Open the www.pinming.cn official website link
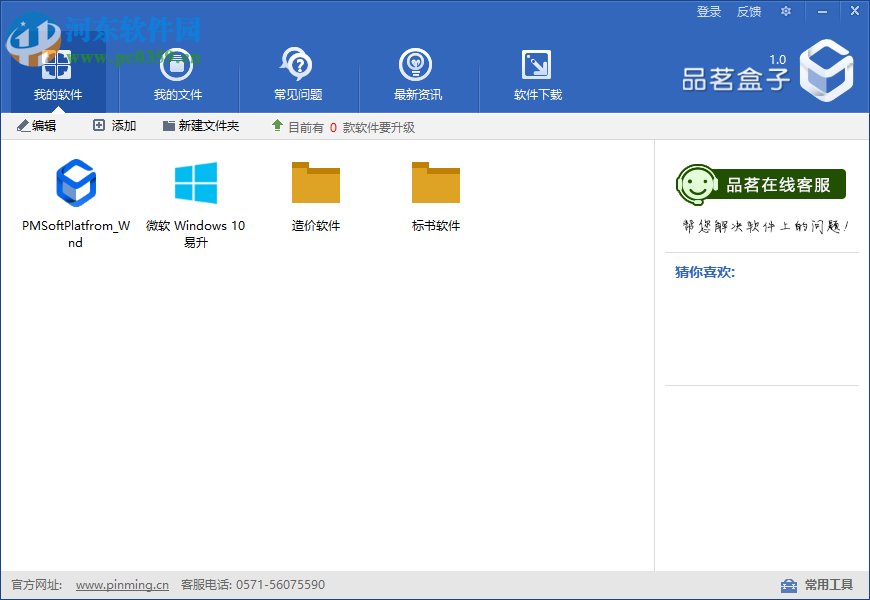 (122, 585)
